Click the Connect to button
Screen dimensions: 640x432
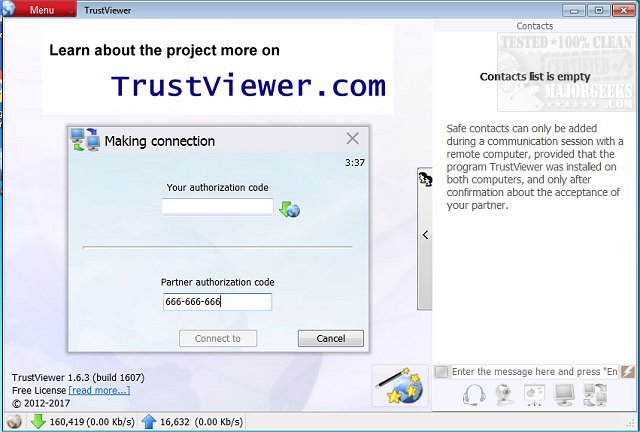click(x=218, y=338)
